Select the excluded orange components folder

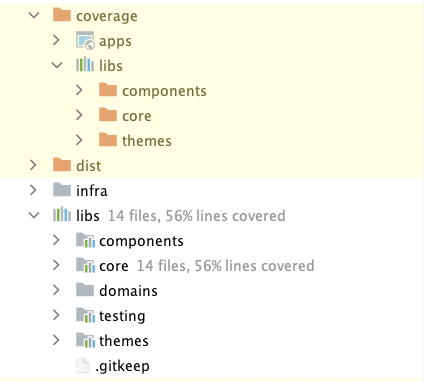pos(164,91)
